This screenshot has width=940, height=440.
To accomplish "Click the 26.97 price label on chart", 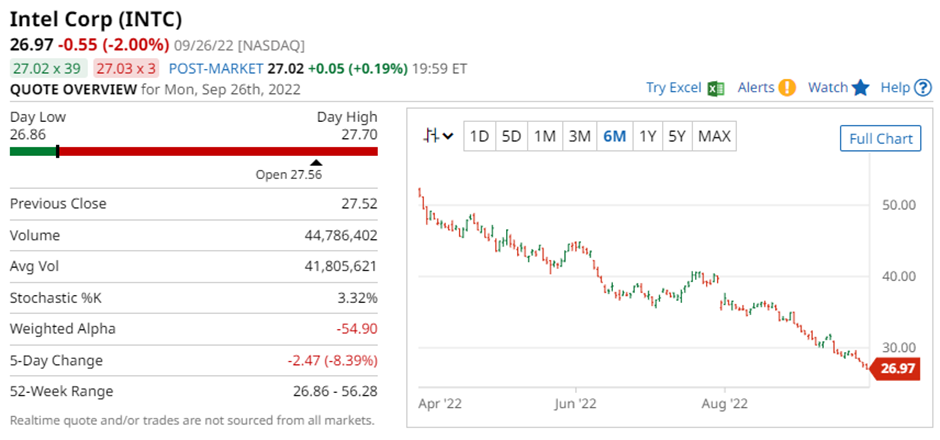I will coord(899,369).
